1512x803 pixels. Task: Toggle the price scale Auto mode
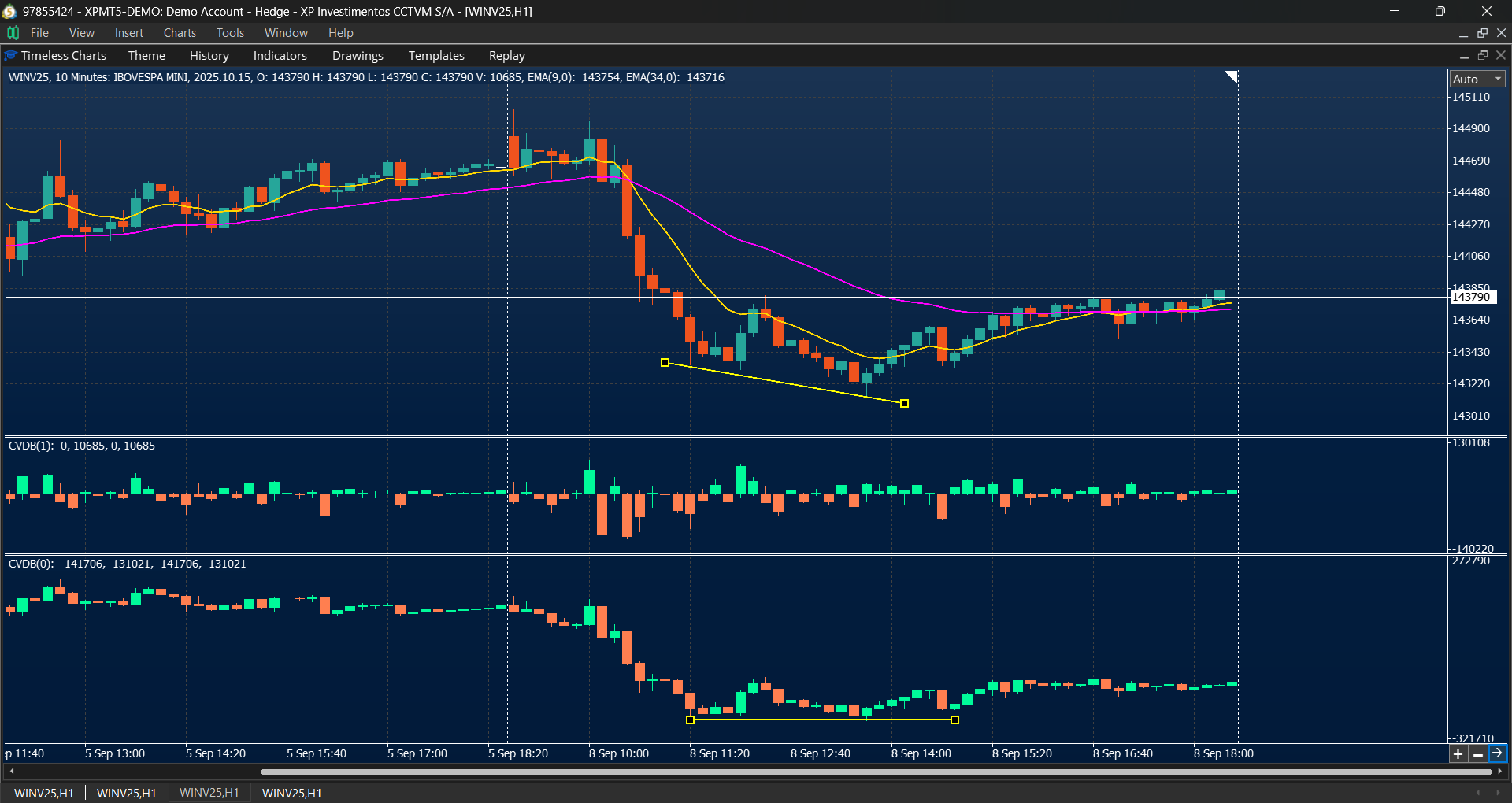(x=1469, y=79)
